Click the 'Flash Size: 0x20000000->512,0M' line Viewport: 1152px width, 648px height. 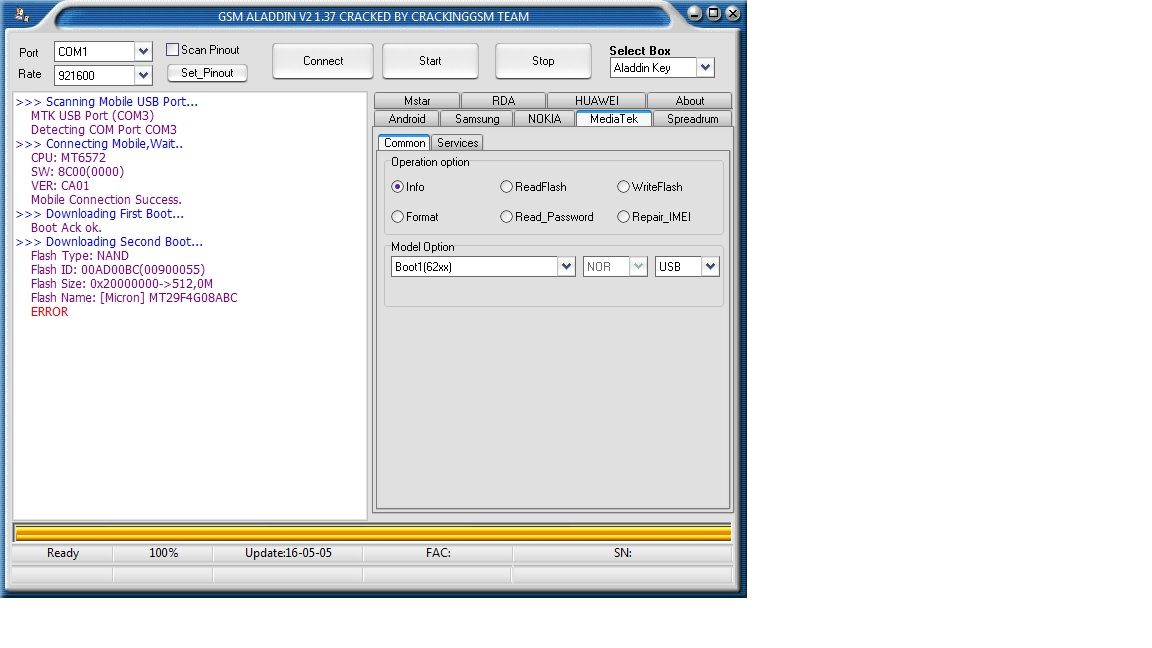[121, 284]
